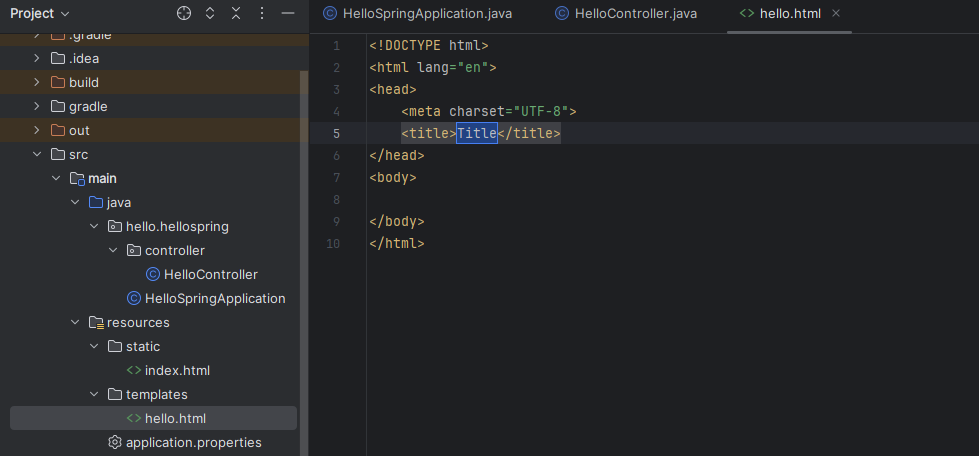Collapse the hello.hellospring package chevron
The height and width of the screenshot is (456, 979).
(x=94, y=226)
